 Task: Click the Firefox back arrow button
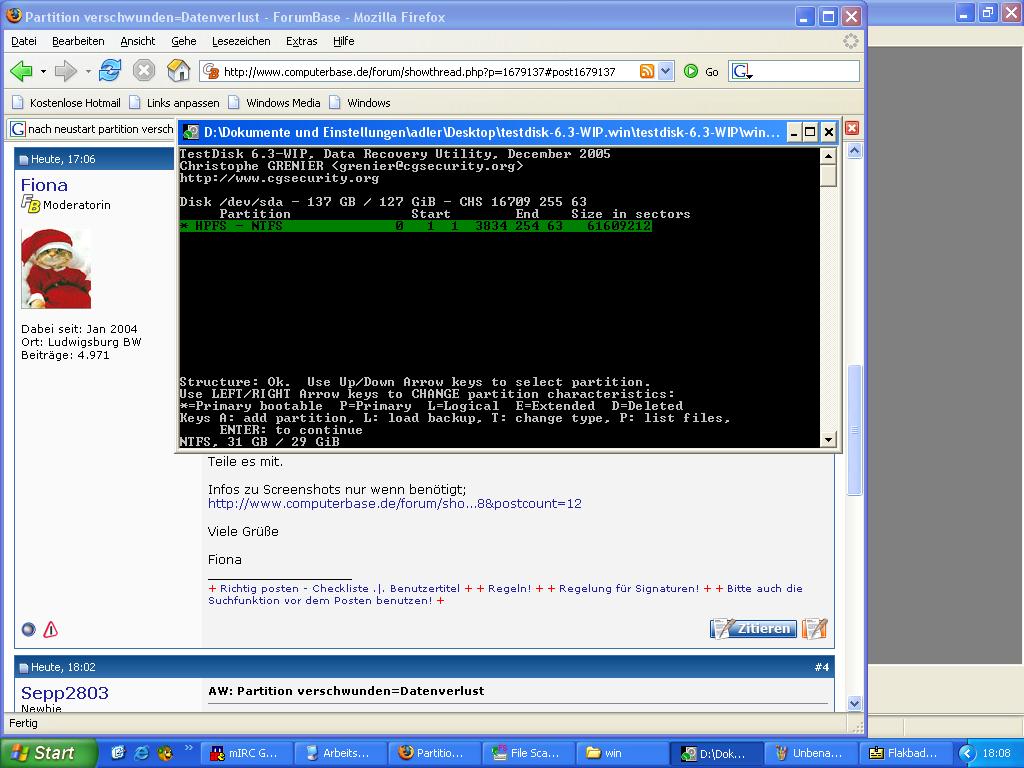(x=22, y=71)
